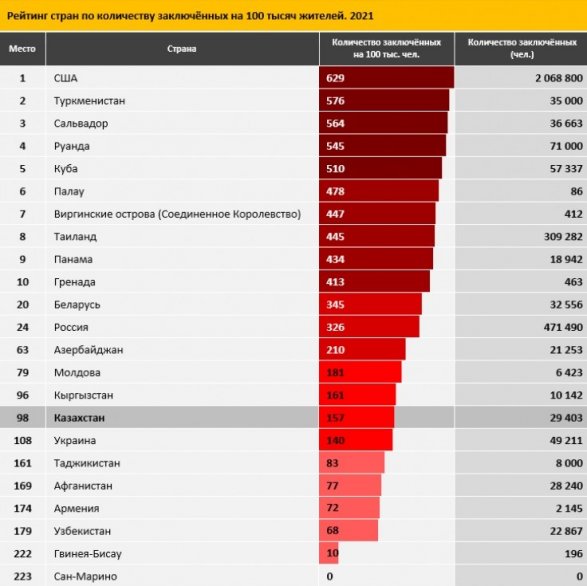Click the 'Количество заключённых (чел.)' header

(x=521, y=49)
